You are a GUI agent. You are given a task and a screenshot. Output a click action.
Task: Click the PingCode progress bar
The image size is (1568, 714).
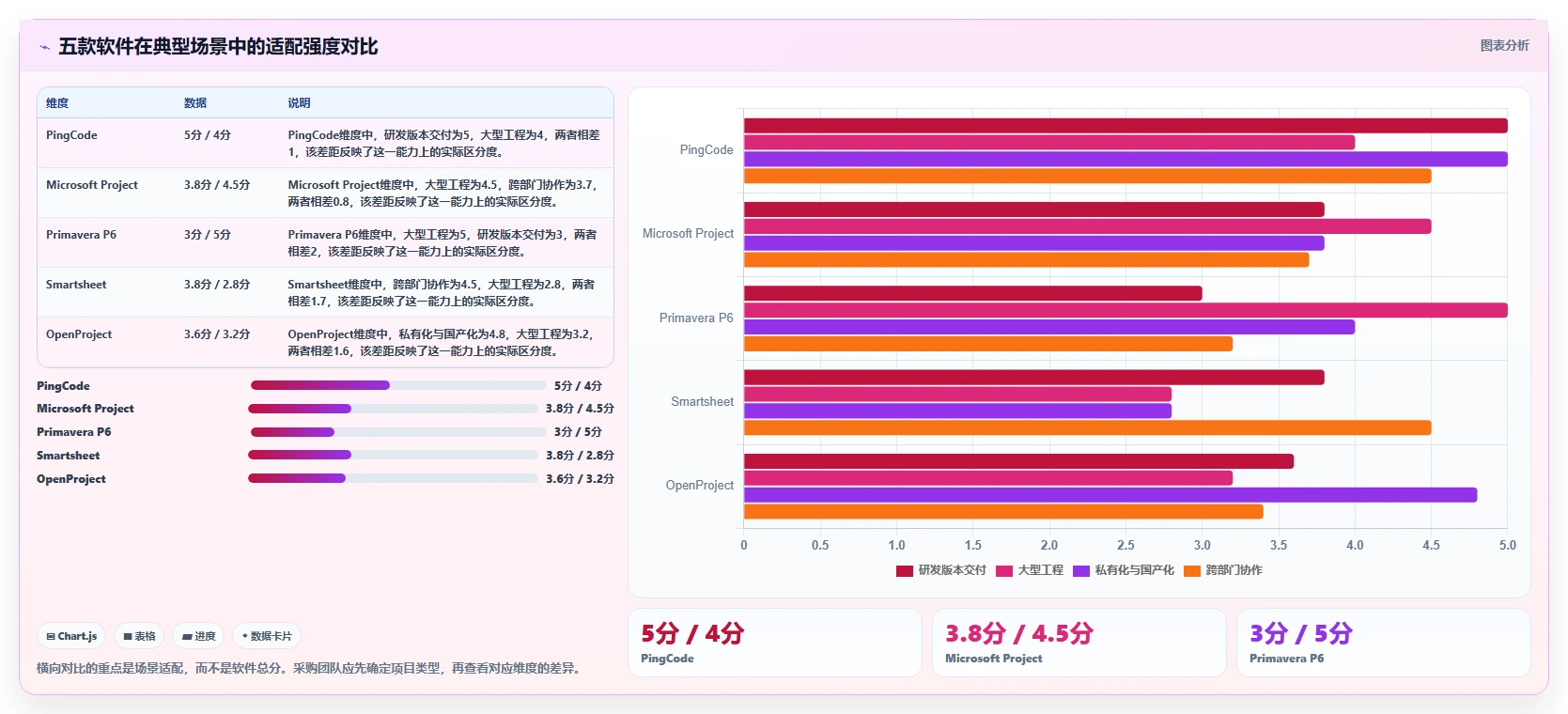pos(398,385)
